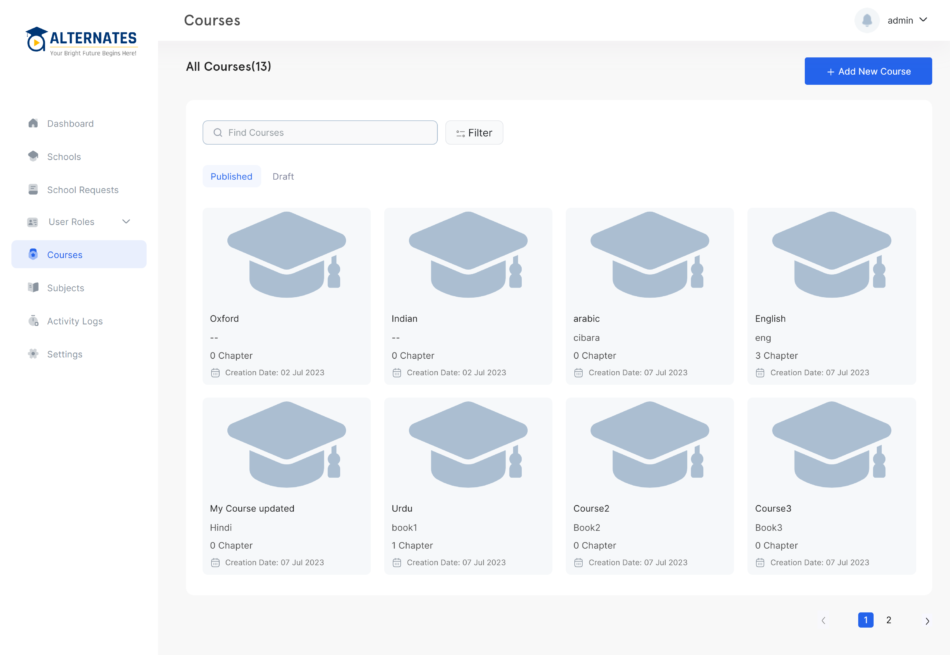Click the Add New Course button

pos(868,71)
